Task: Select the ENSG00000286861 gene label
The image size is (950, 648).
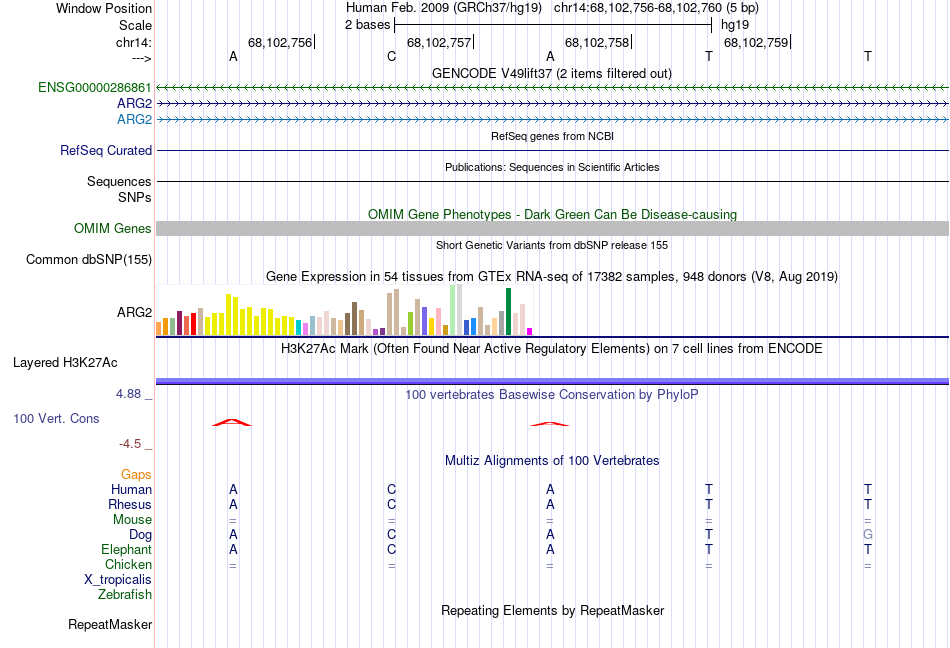Action: click(x=95, y=87)
